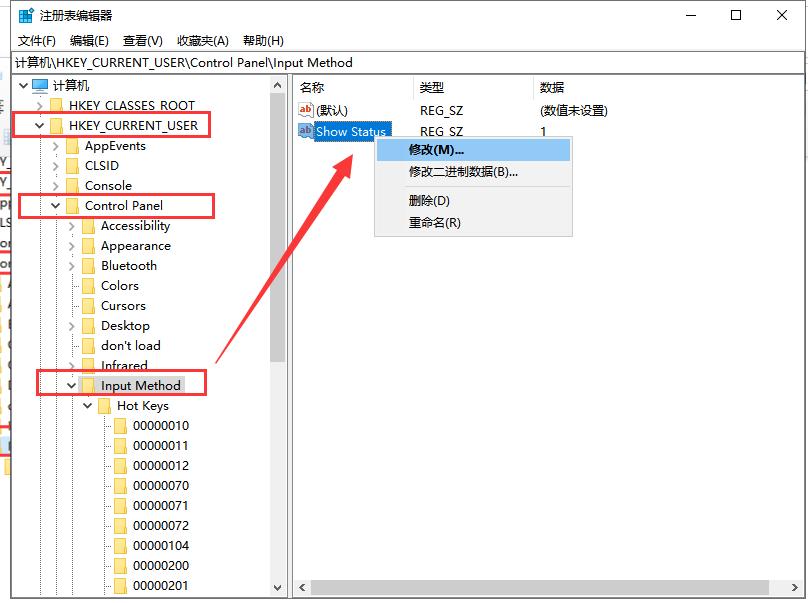Collapse the Input Method expander arrow
This screenshot has width=808, height=603.
[71, 384]
